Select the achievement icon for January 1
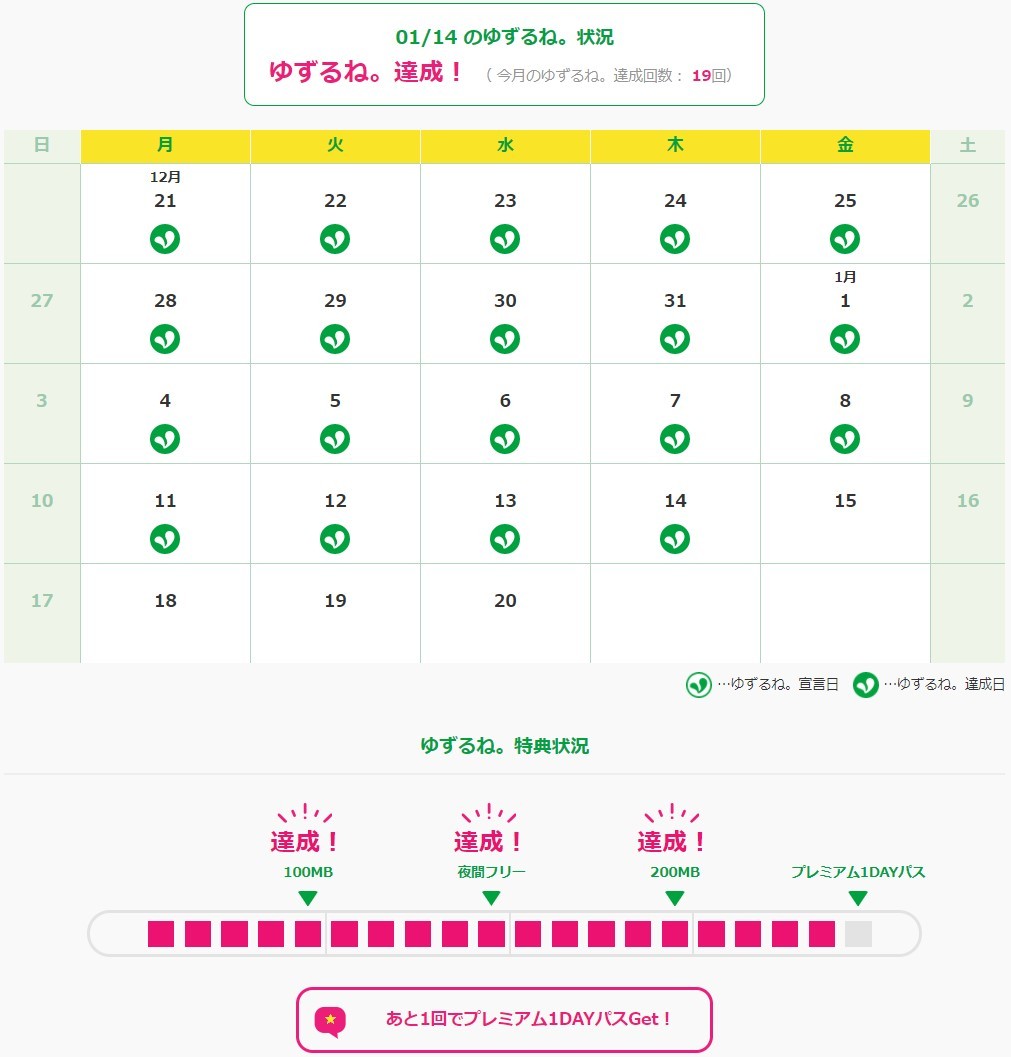 (845, 339)
